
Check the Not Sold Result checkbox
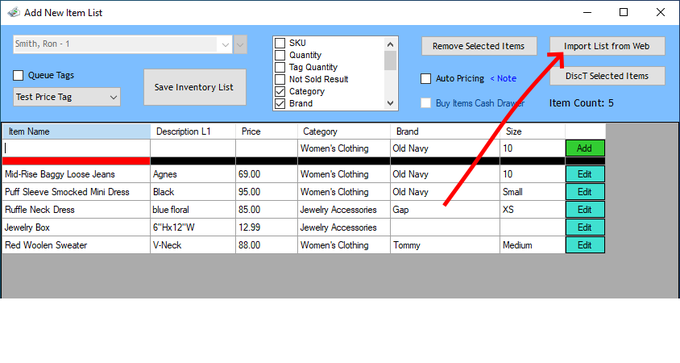click(280, 79)
